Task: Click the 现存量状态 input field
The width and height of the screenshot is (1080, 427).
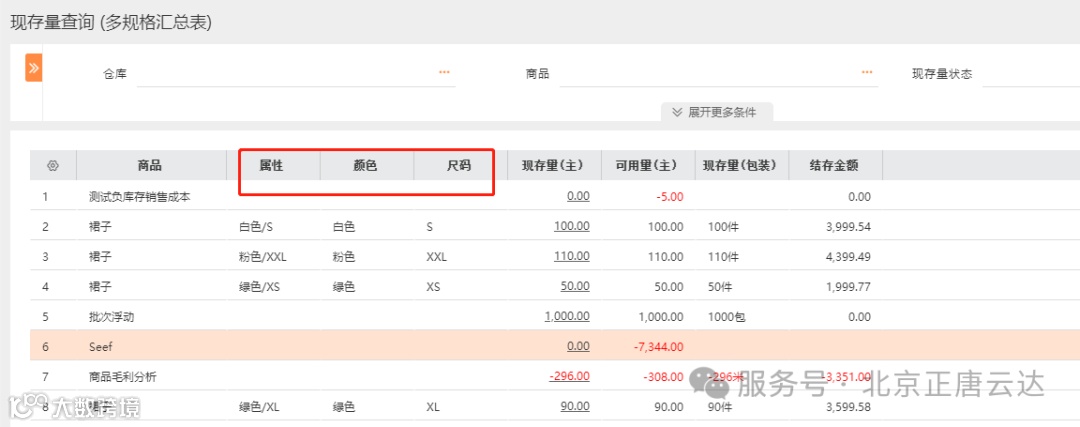Action: click(1031, 74)
